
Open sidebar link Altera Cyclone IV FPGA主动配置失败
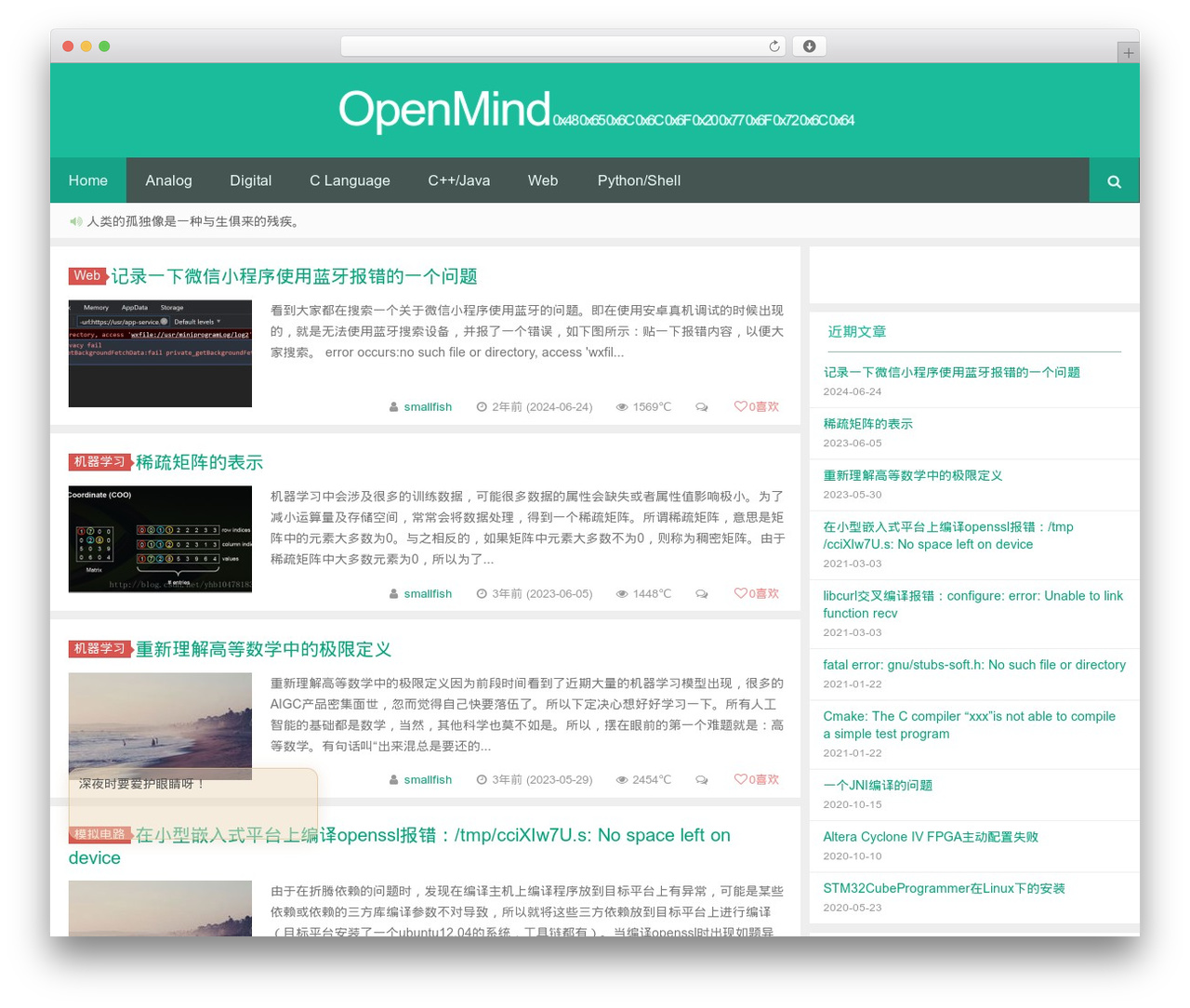(x=931, y=837)
